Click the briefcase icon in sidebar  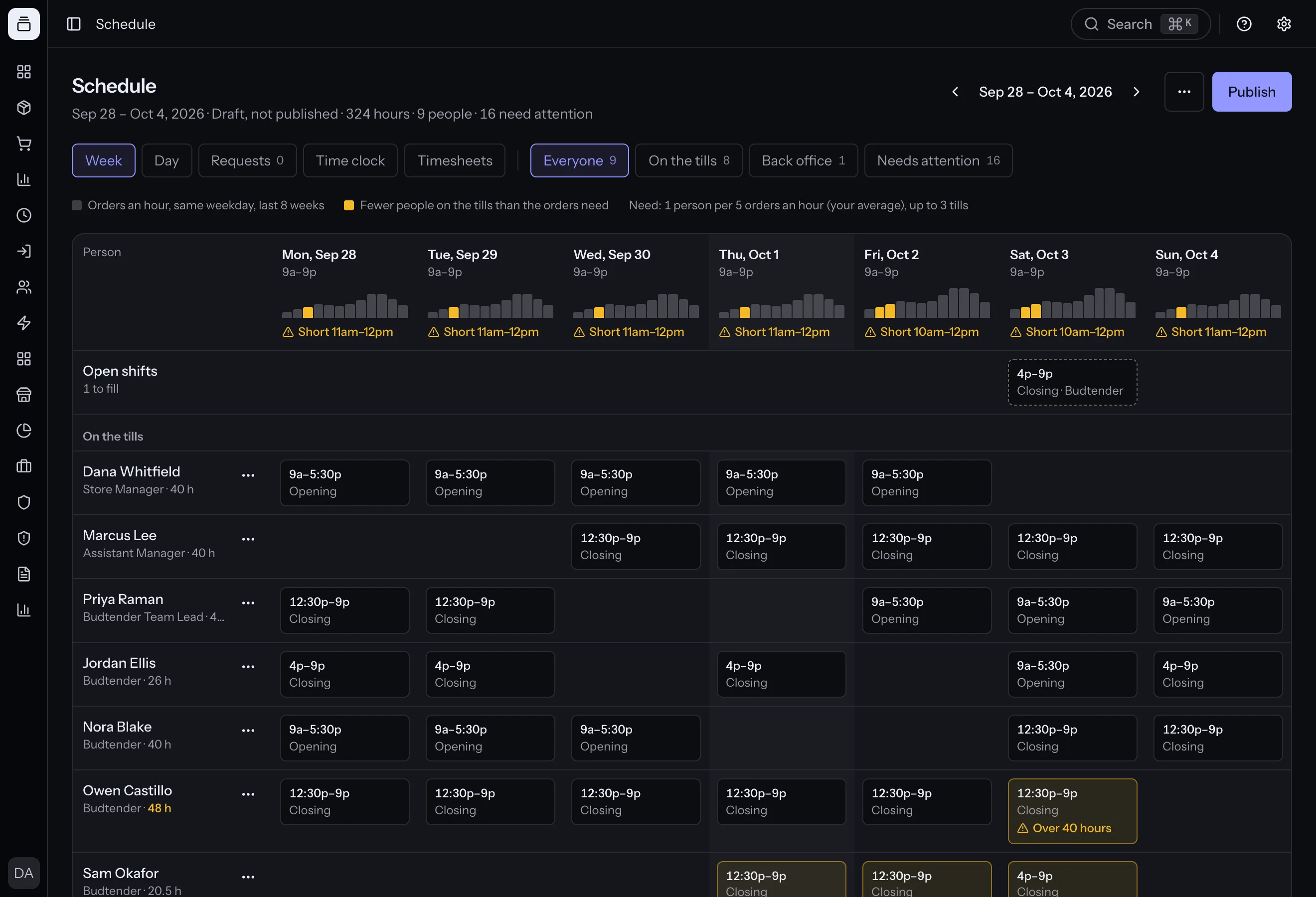24,466
